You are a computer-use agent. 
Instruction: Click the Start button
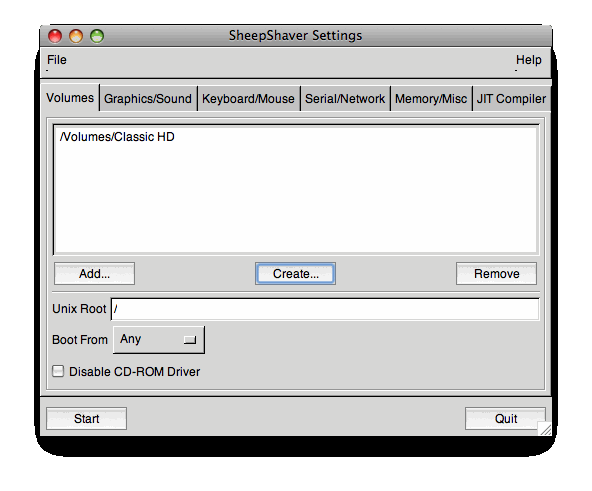click(86, 418)
